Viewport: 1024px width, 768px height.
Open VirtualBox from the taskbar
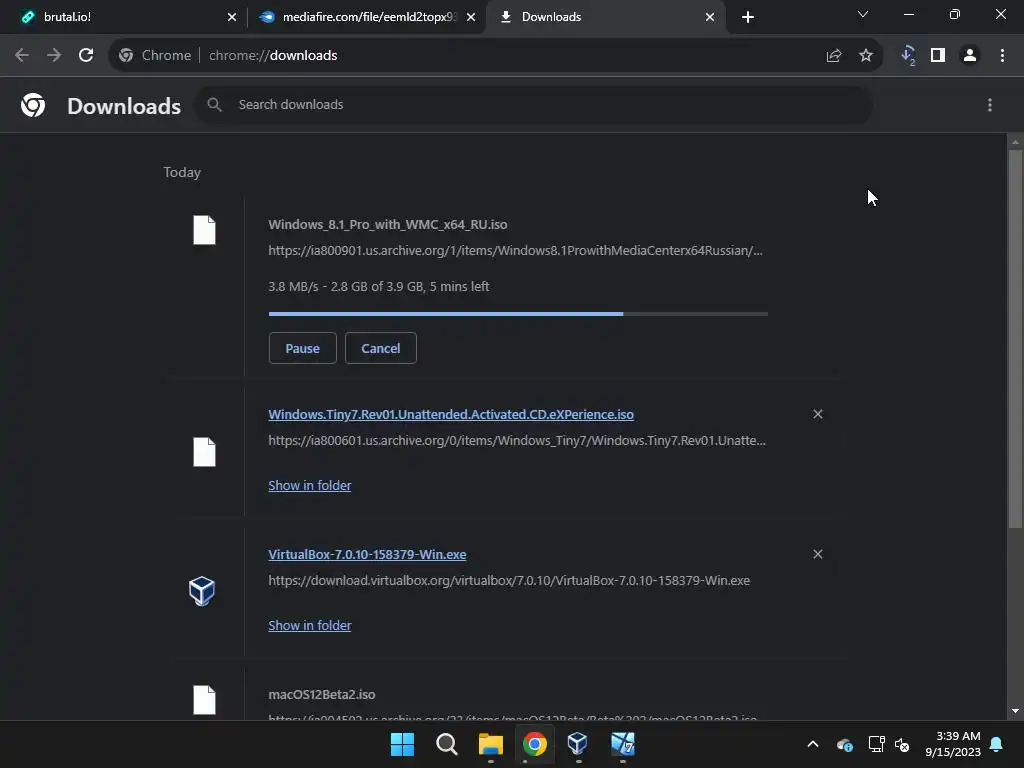578,744
